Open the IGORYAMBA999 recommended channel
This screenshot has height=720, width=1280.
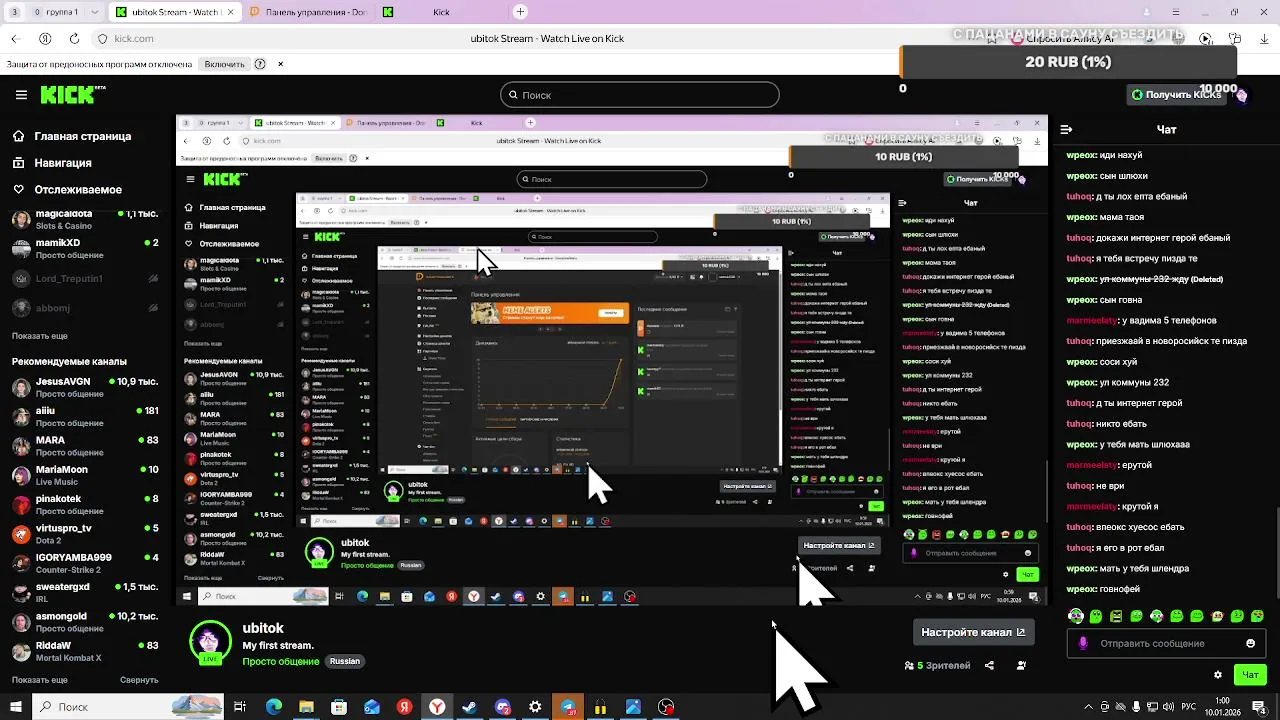pos(84,563)
